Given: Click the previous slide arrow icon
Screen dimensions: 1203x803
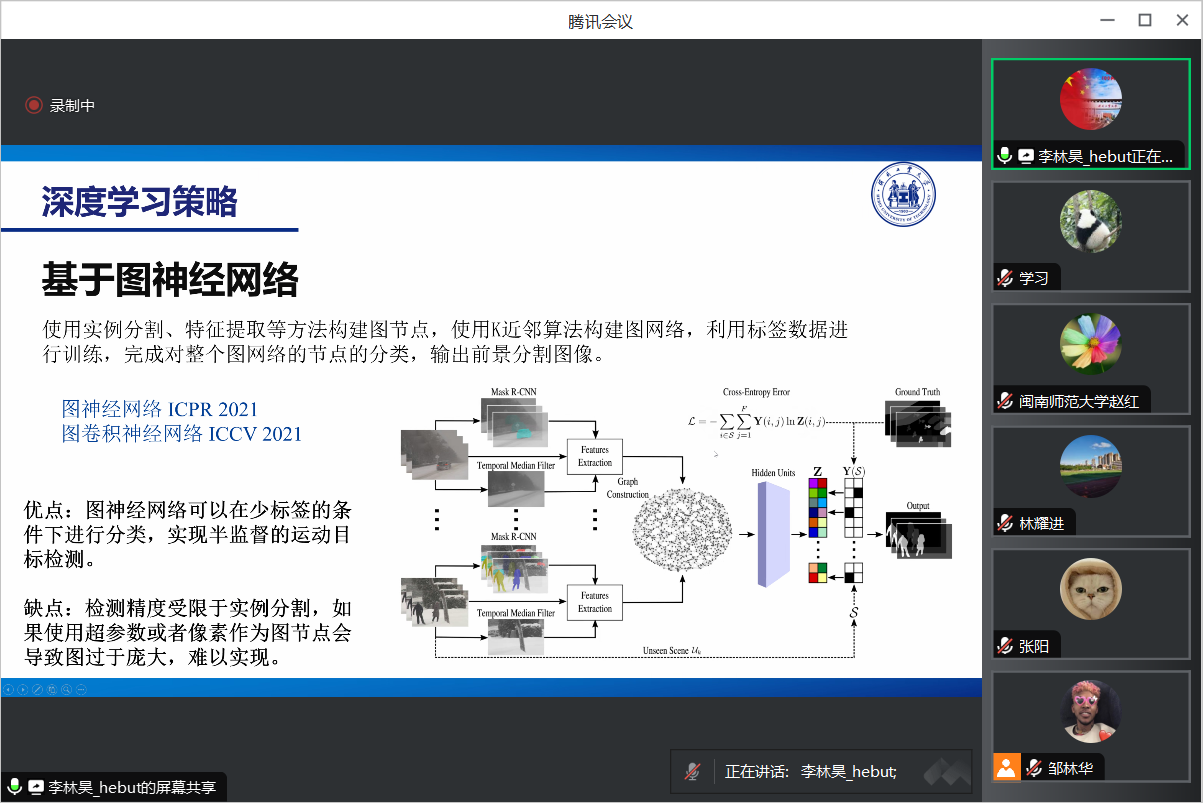Looking at the screenshot, I should coord(8,689).
